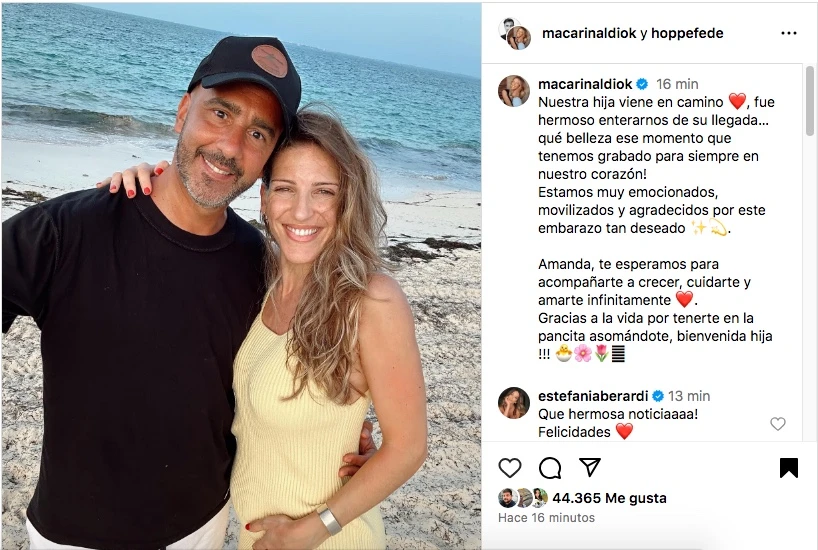
Task: Open hoppefede profile in header
Action: coord(687,33)
